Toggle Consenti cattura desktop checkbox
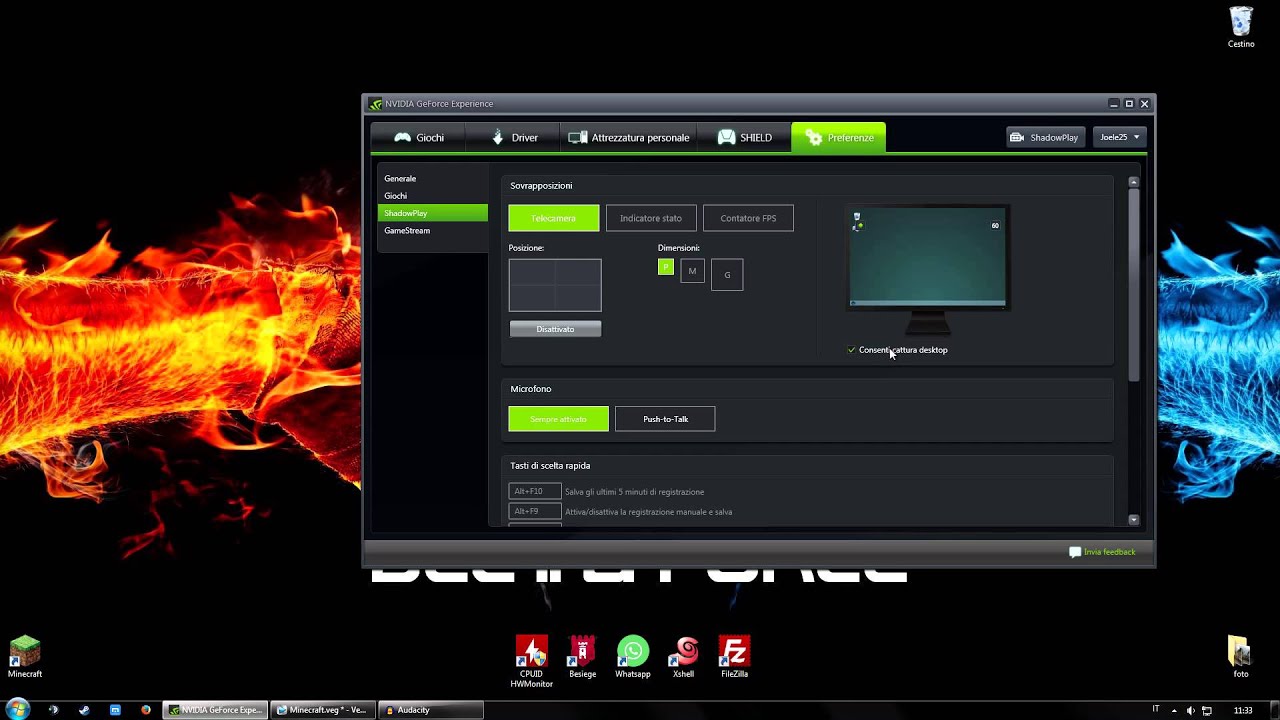Screen dimensions: 1280x720 tap(852, 350)
